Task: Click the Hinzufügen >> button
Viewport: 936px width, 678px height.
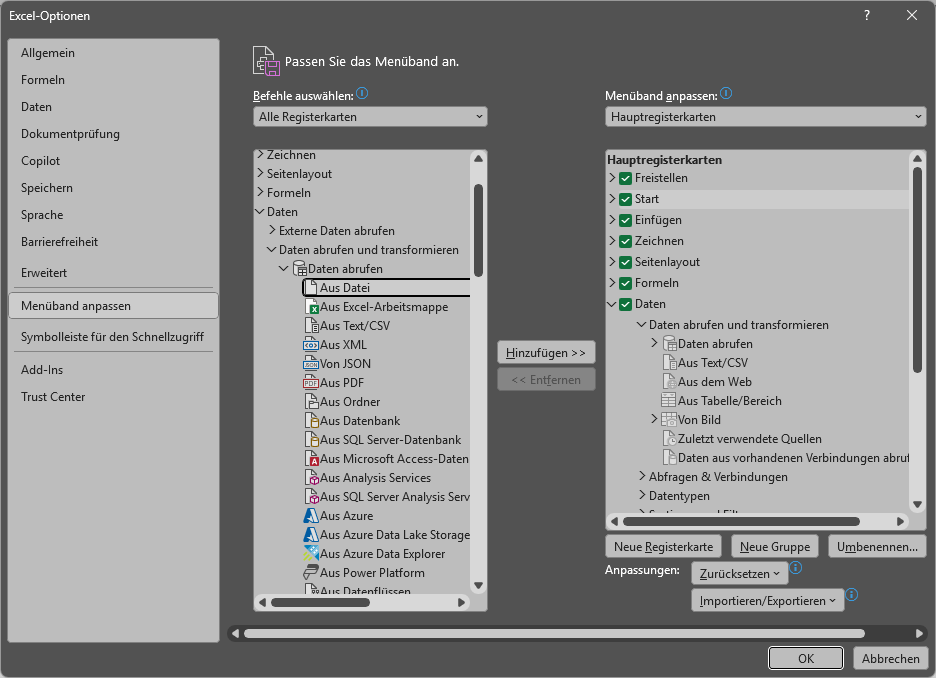Action: tap(546, 353)
